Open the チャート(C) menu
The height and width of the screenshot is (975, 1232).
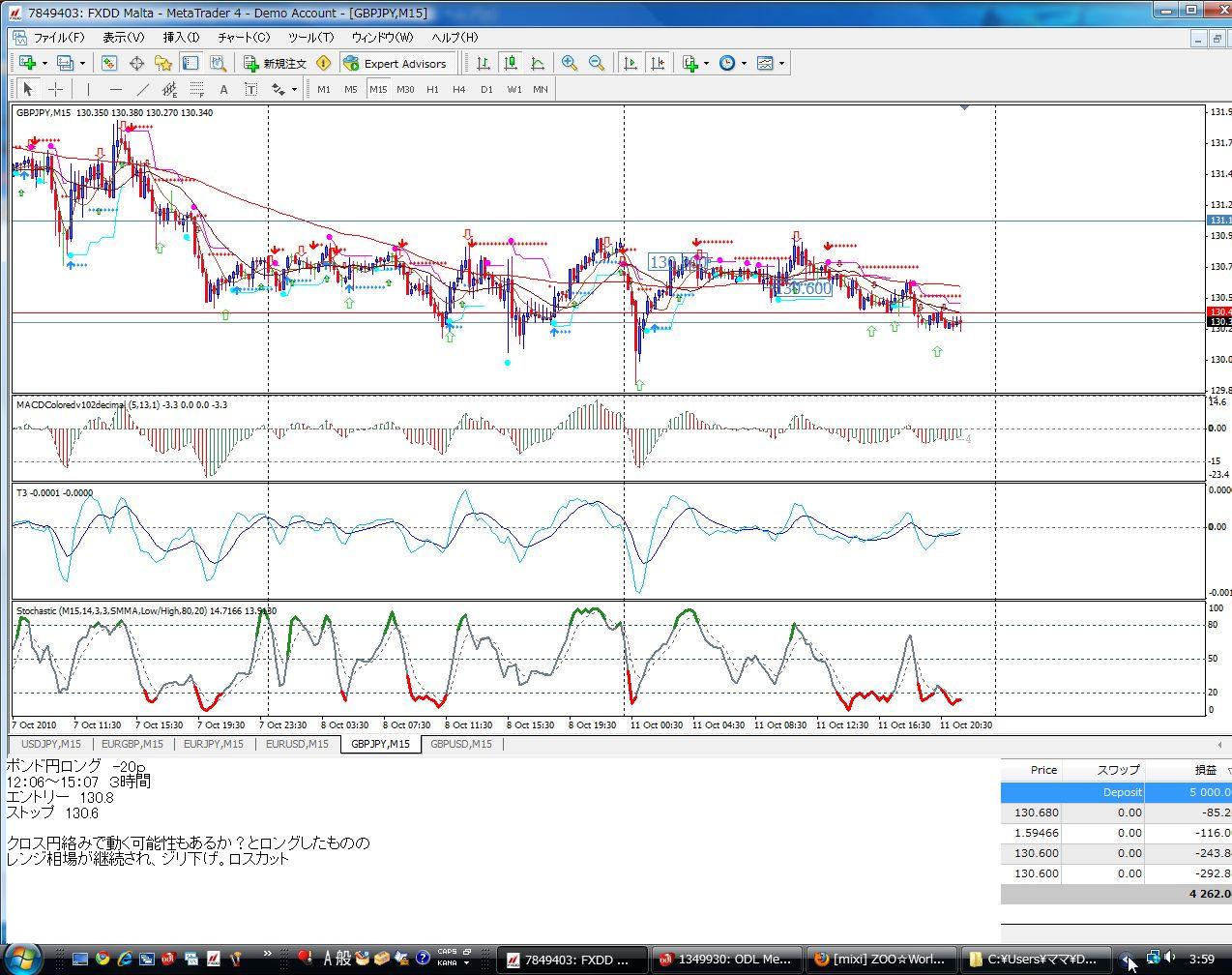click(244, 37)
